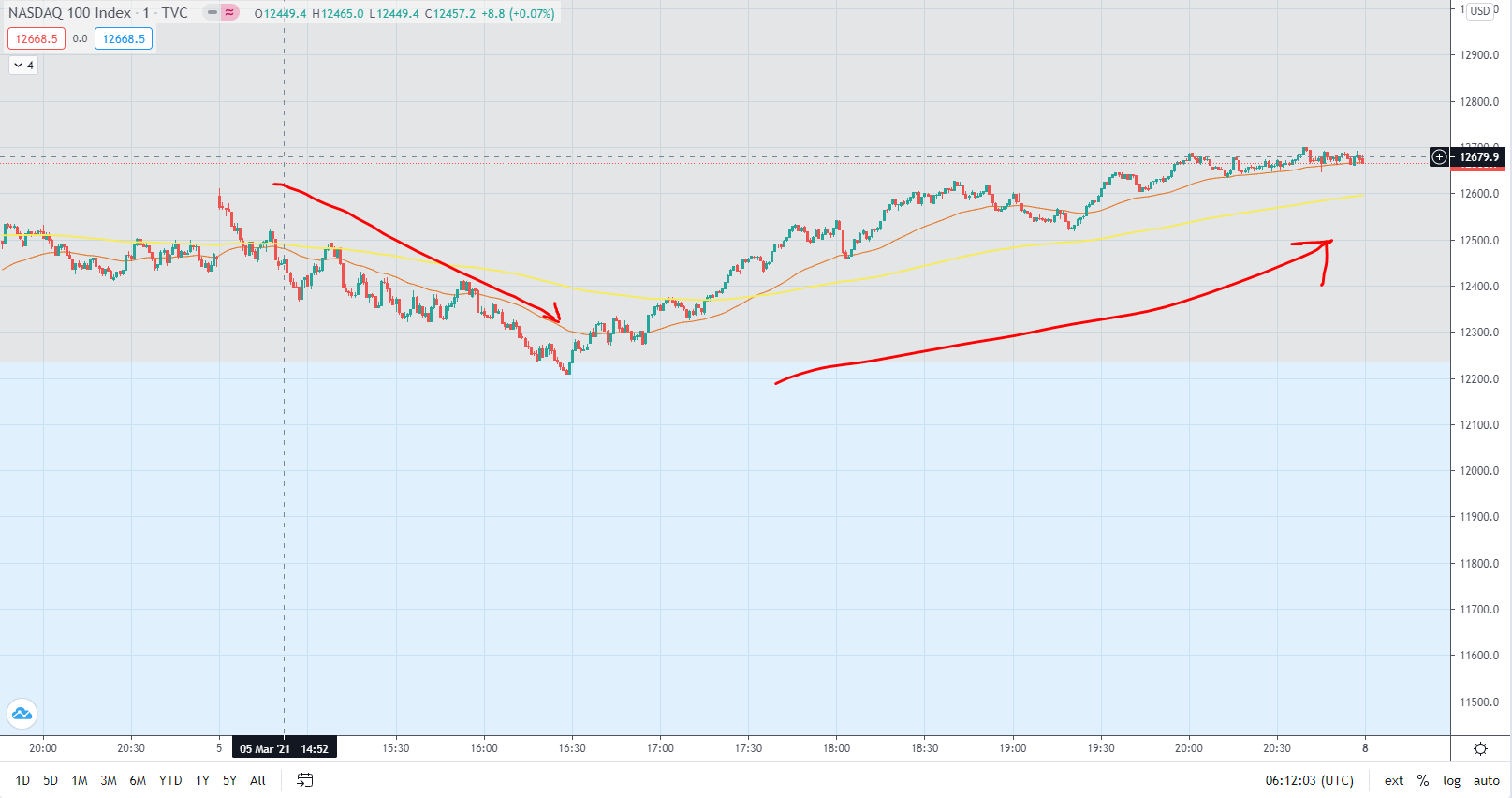Toggle the ext extended hours option

(x=1394, y=780)
